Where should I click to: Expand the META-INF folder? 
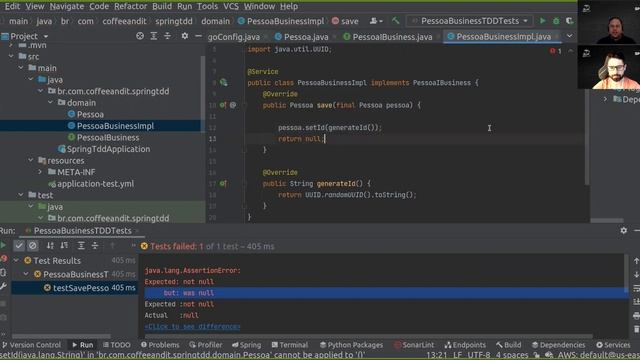pos(40,172)
